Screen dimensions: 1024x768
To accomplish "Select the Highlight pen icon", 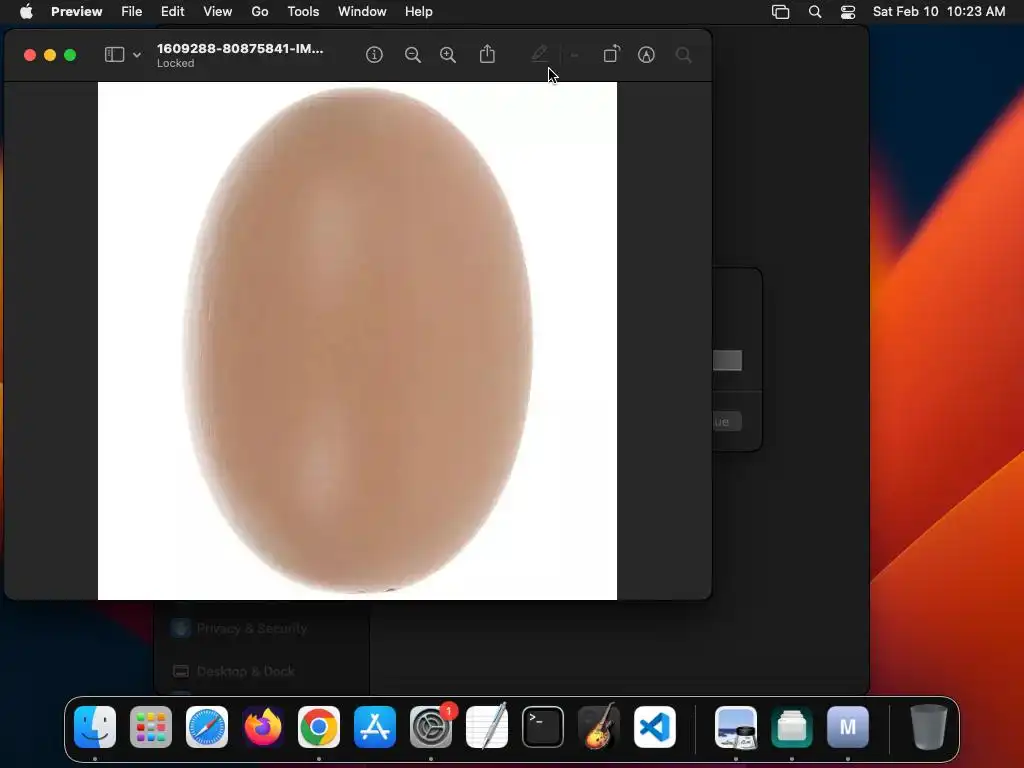I will coord(539,54).
